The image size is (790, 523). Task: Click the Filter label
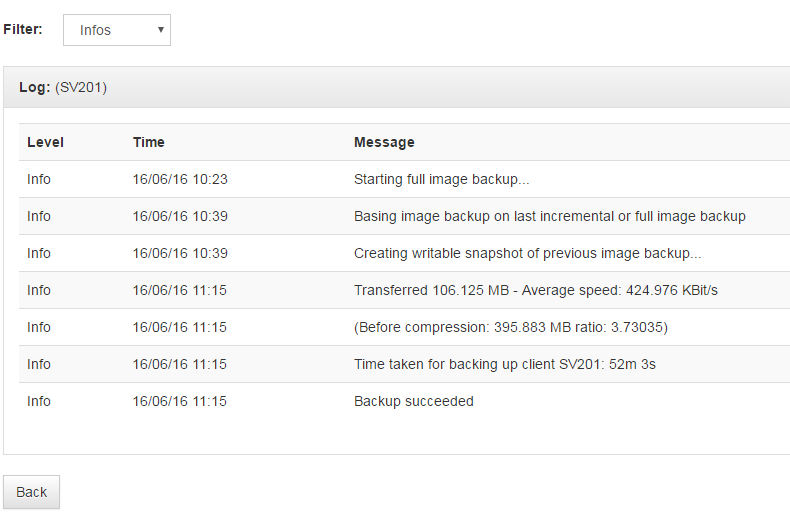pos(23,29)
